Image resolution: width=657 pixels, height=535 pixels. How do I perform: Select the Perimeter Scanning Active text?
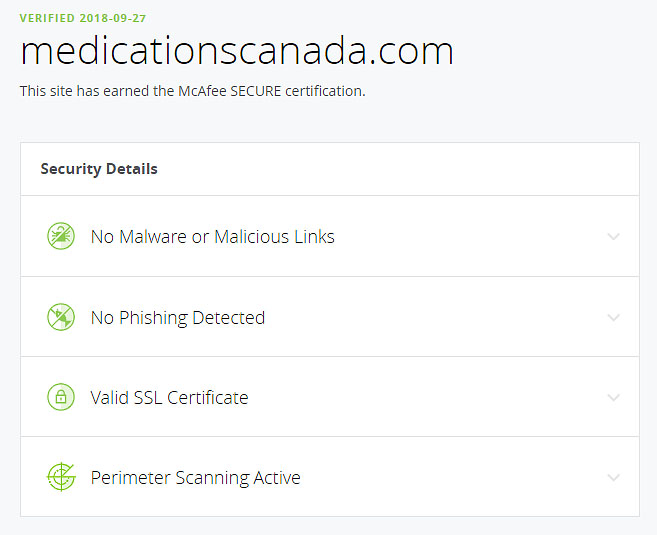(195, 478)
